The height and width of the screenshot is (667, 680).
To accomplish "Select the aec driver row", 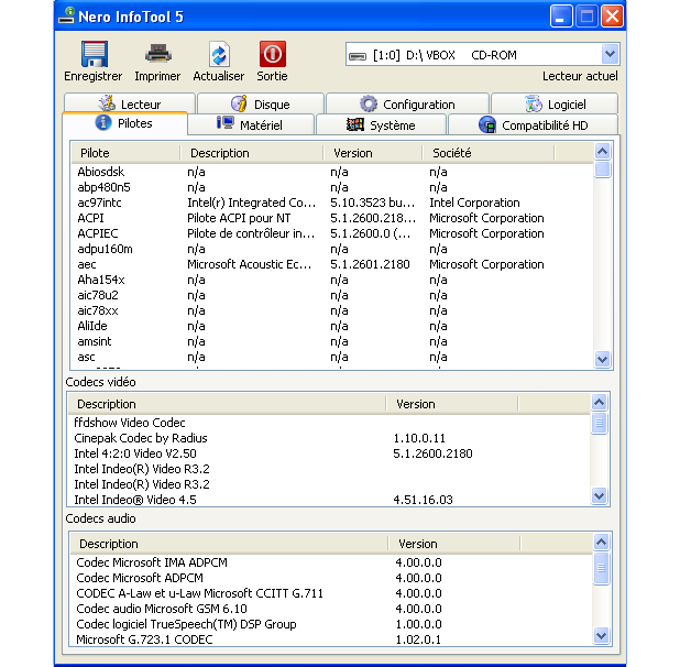I will tap(332, 264).
